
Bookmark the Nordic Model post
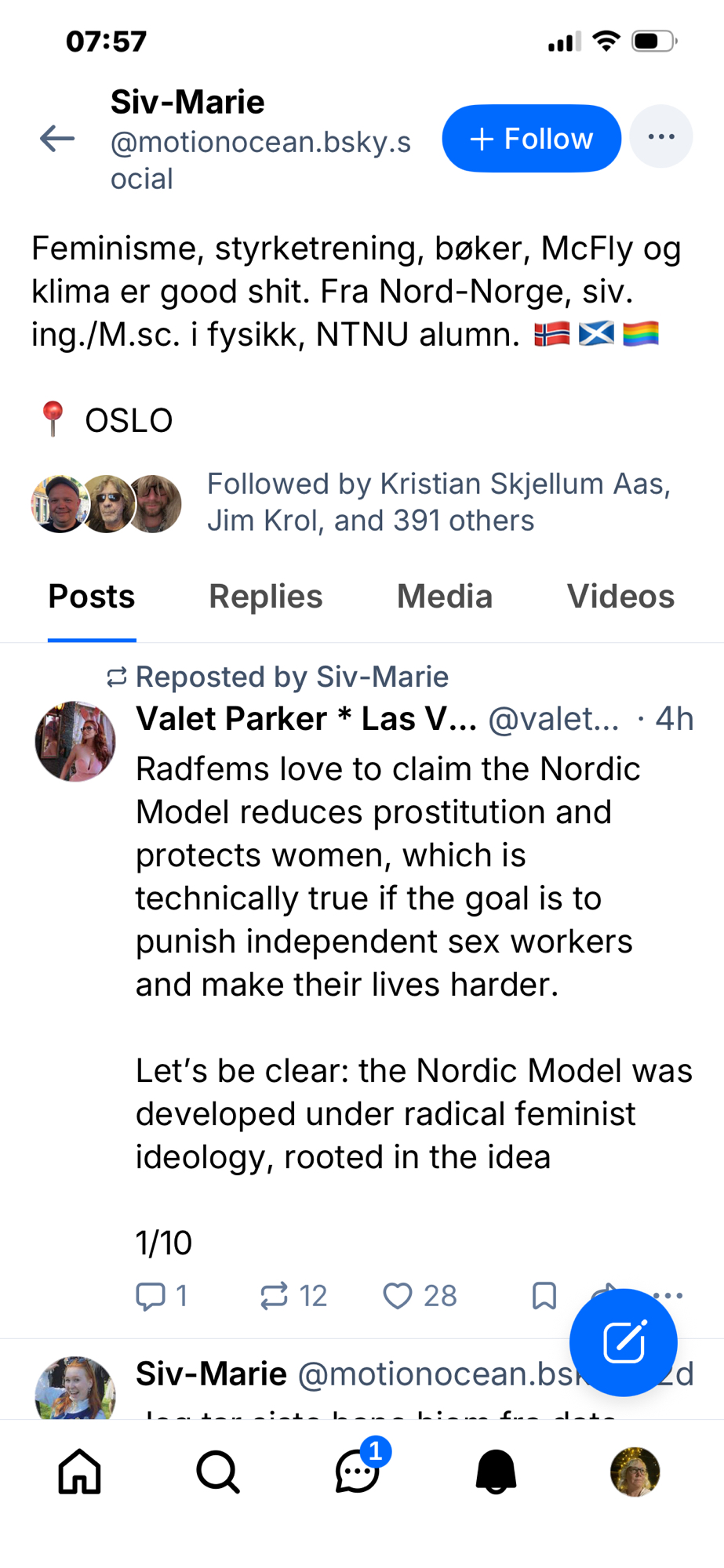point(544,1296)
